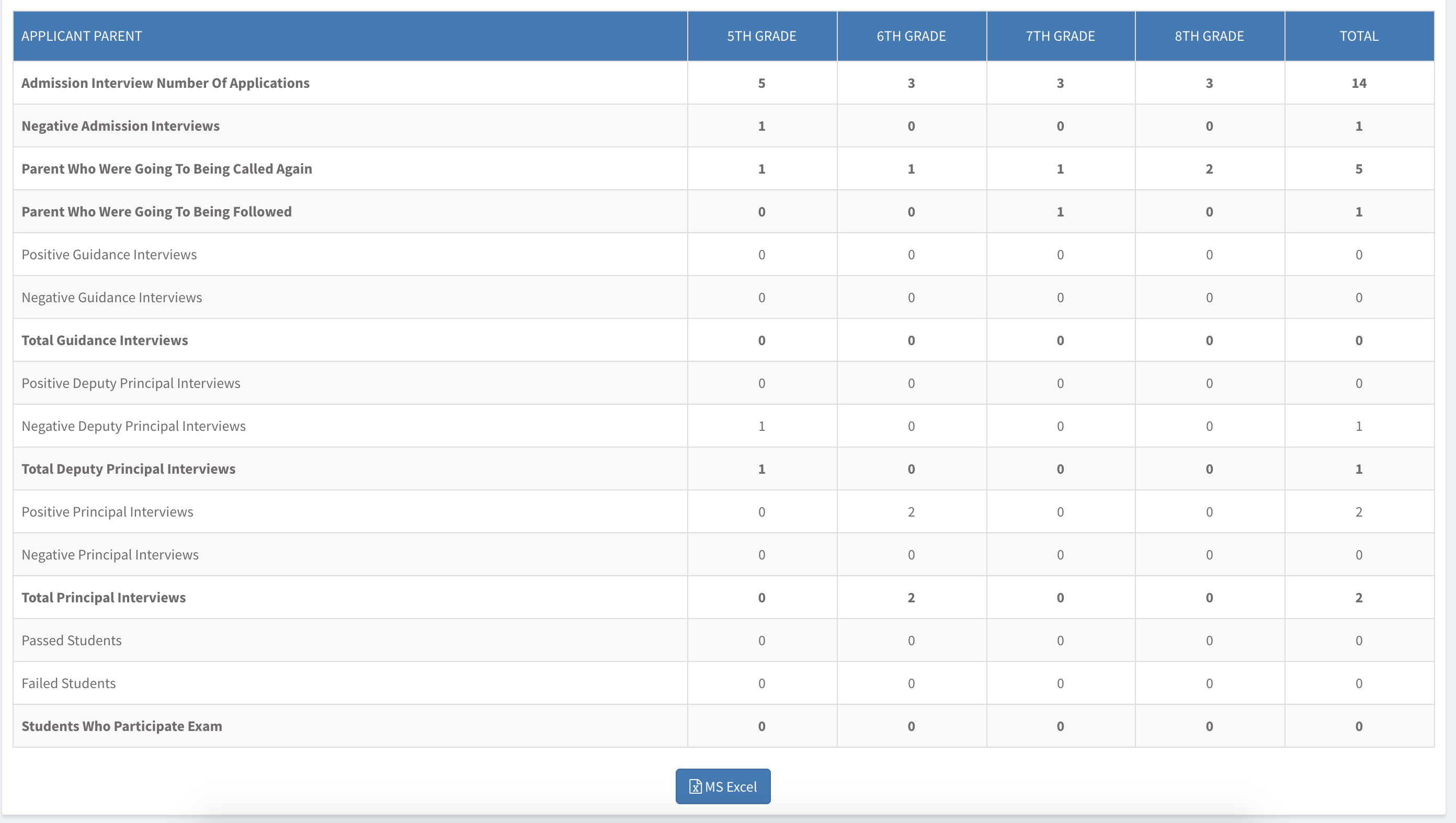Click the 5TH GRADE column header
The height and width of the screenshot is (823, 1456).
point(761,36)
